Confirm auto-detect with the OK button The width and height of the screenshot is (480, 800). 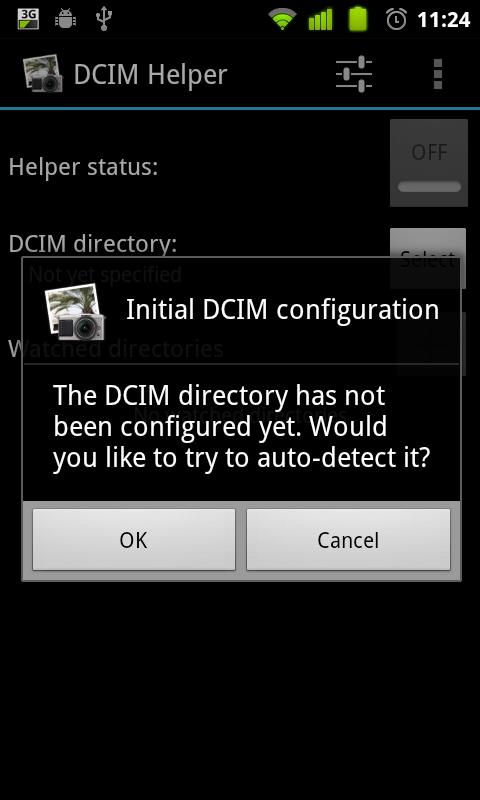(x=134, y=540)
